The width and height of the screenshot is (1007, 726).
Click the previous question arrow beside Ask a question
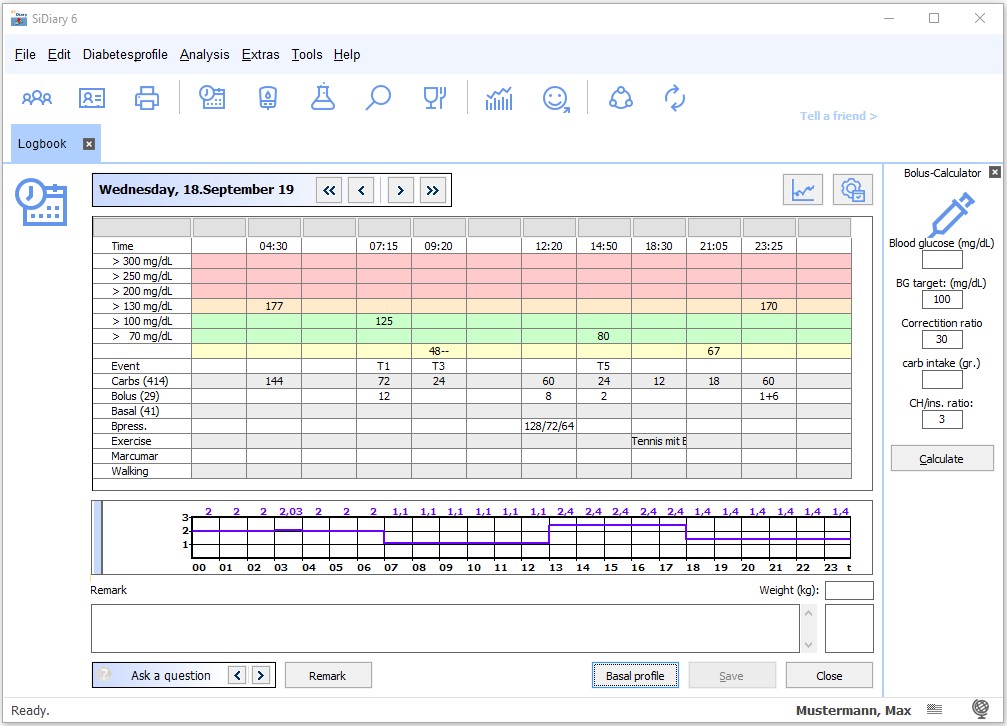237,675
